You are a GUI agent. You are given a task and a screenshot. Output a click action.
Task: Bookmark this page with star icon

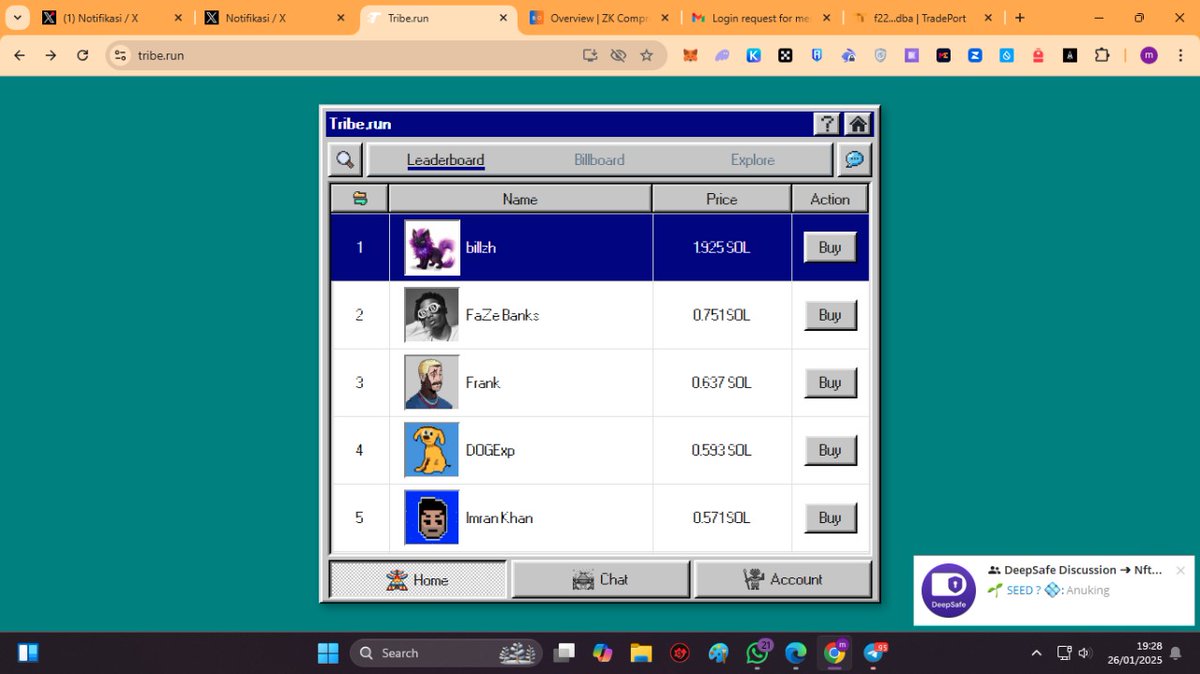click(x=646, y=56)
